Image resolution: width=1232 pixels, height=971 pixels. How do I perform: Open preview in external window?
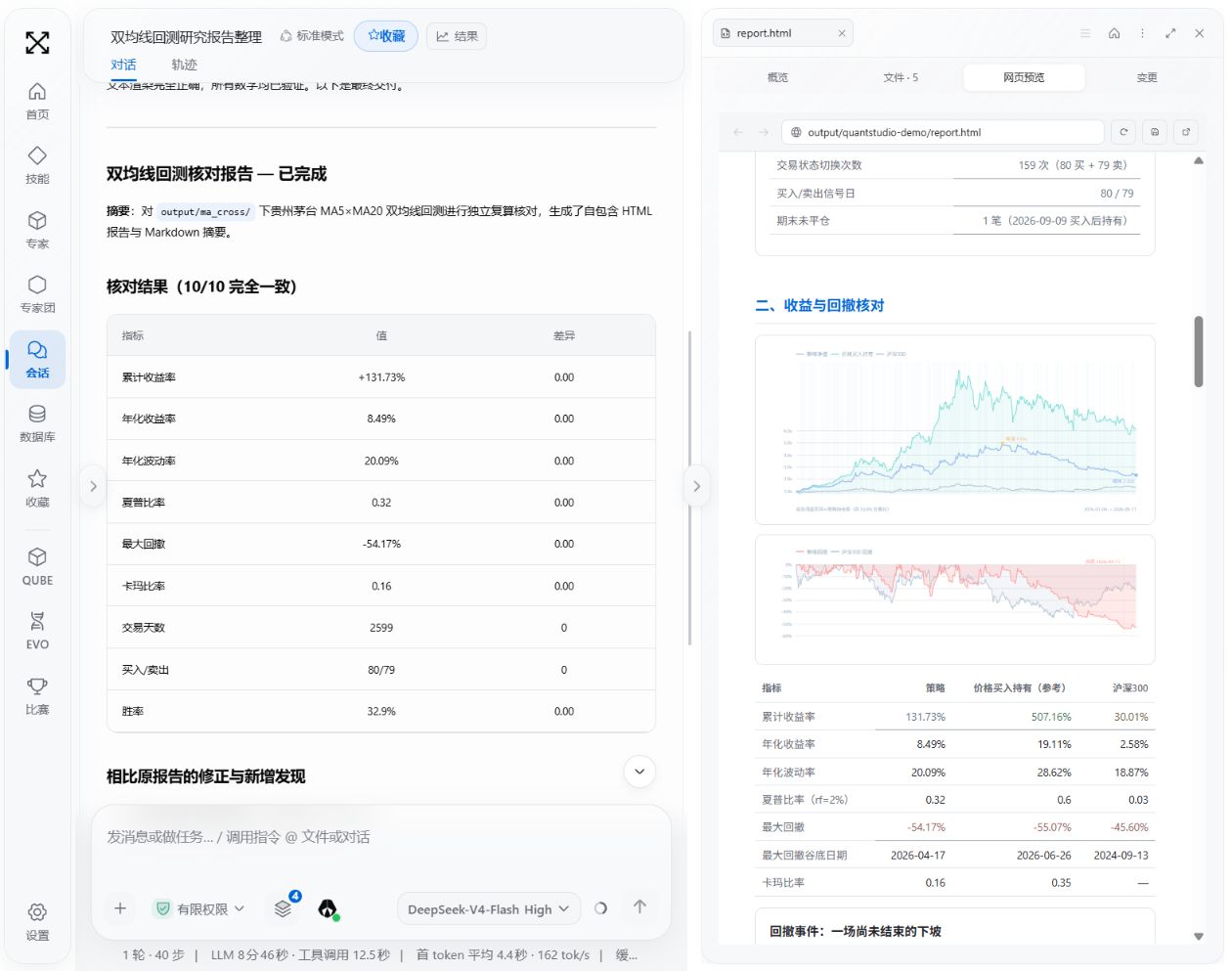(1186, 132)
